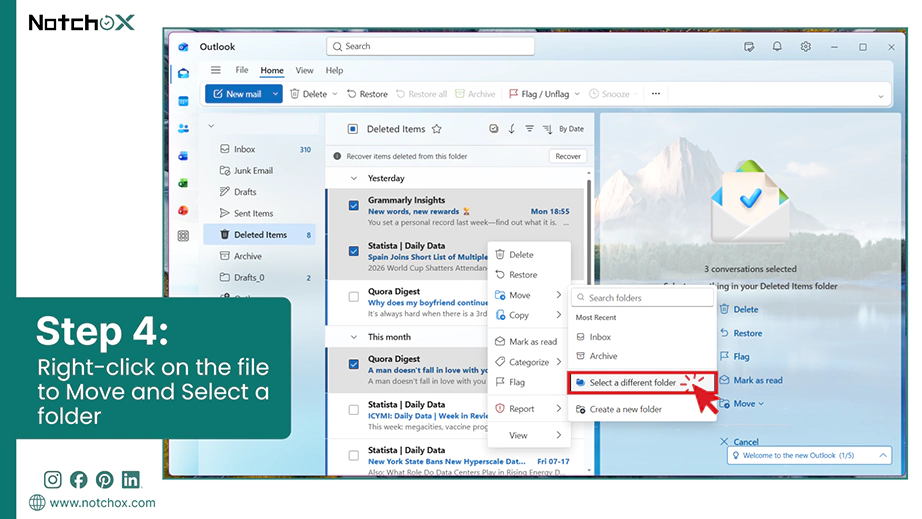Screen dimensions: 922x519
Task: Open the Calendar icon in Outlook sidebar
Action: [183, 101]
